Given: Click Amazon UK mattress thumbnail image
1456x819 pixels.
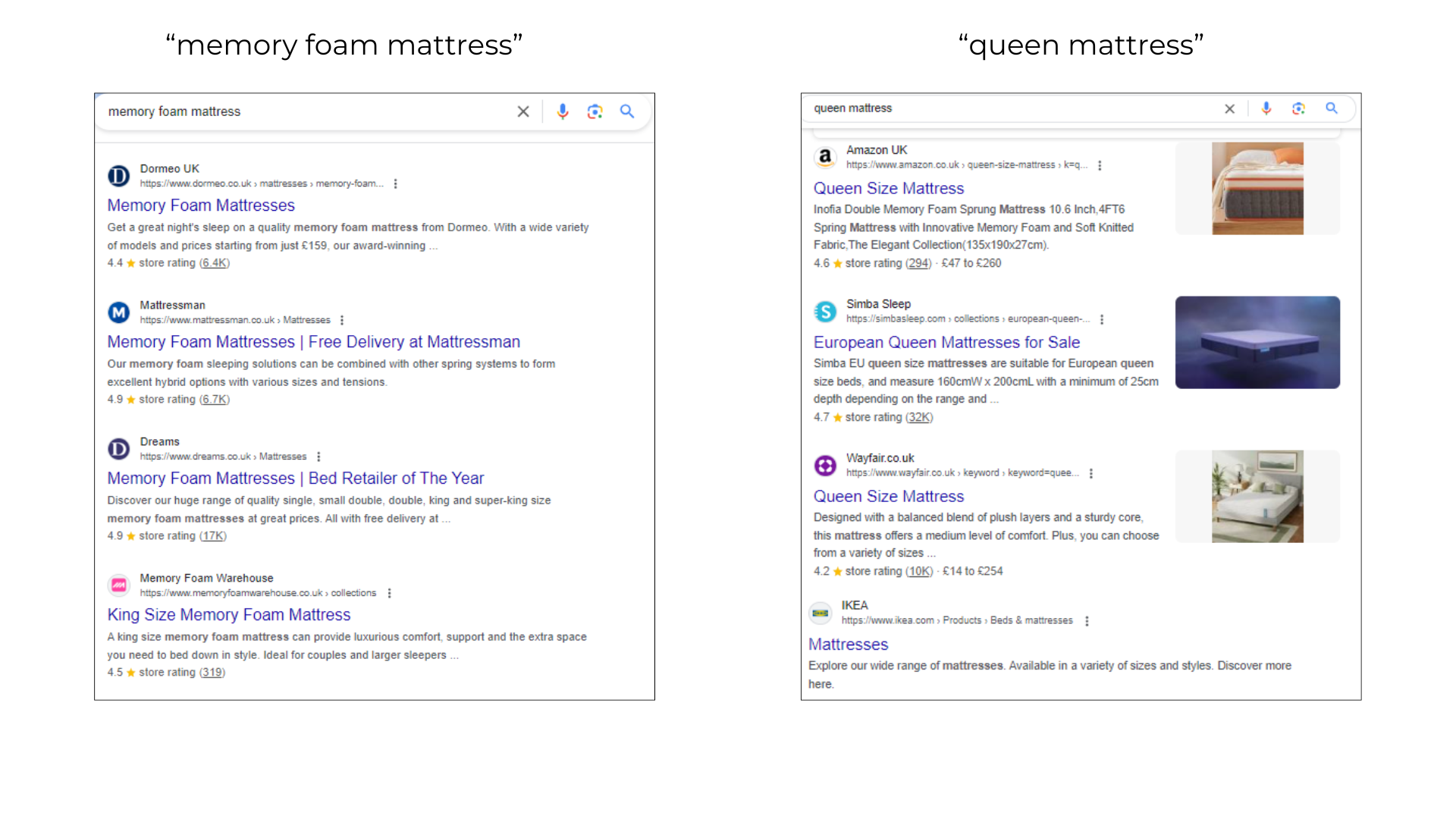Looking at the screenshot, I should pos(1257,189).
